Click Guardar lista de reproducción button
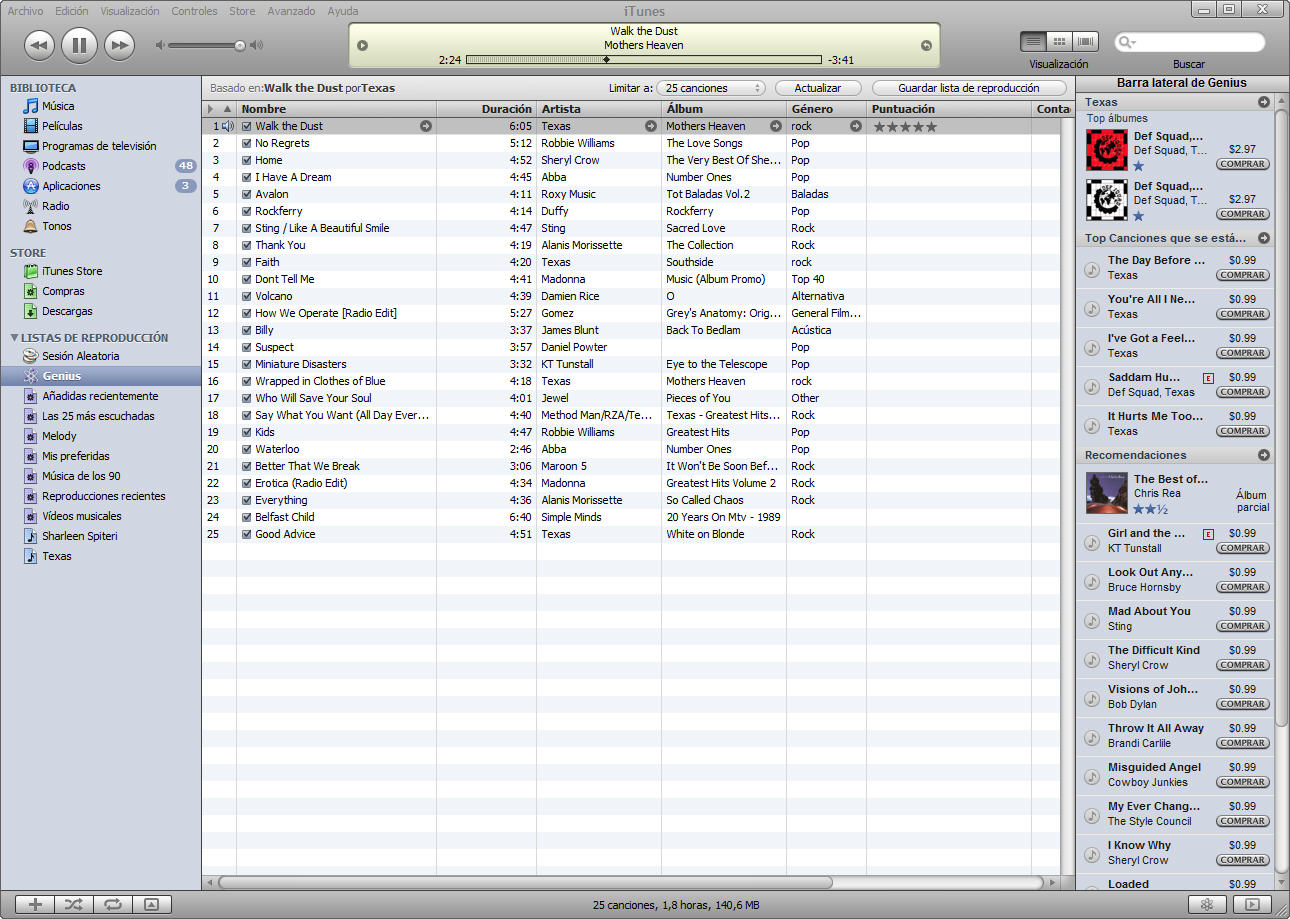 point(969,88)
